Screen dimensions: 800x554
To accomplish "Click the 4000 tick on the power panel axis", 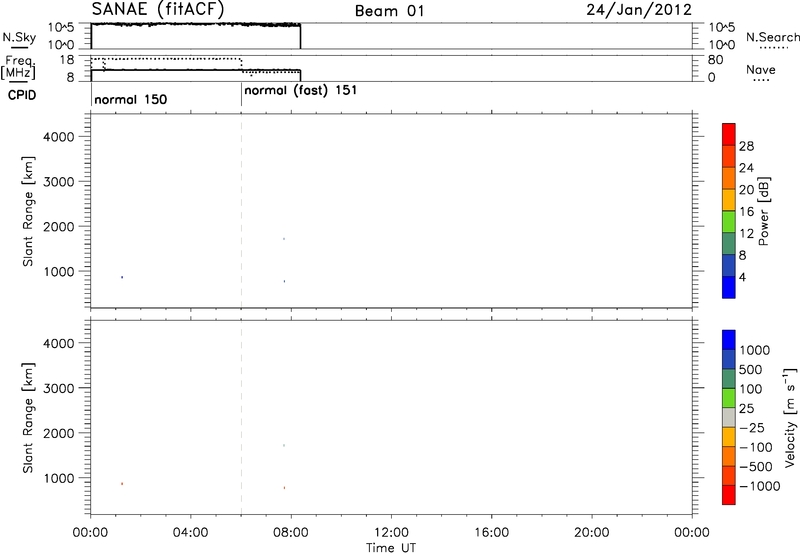I will coord(59,137).
